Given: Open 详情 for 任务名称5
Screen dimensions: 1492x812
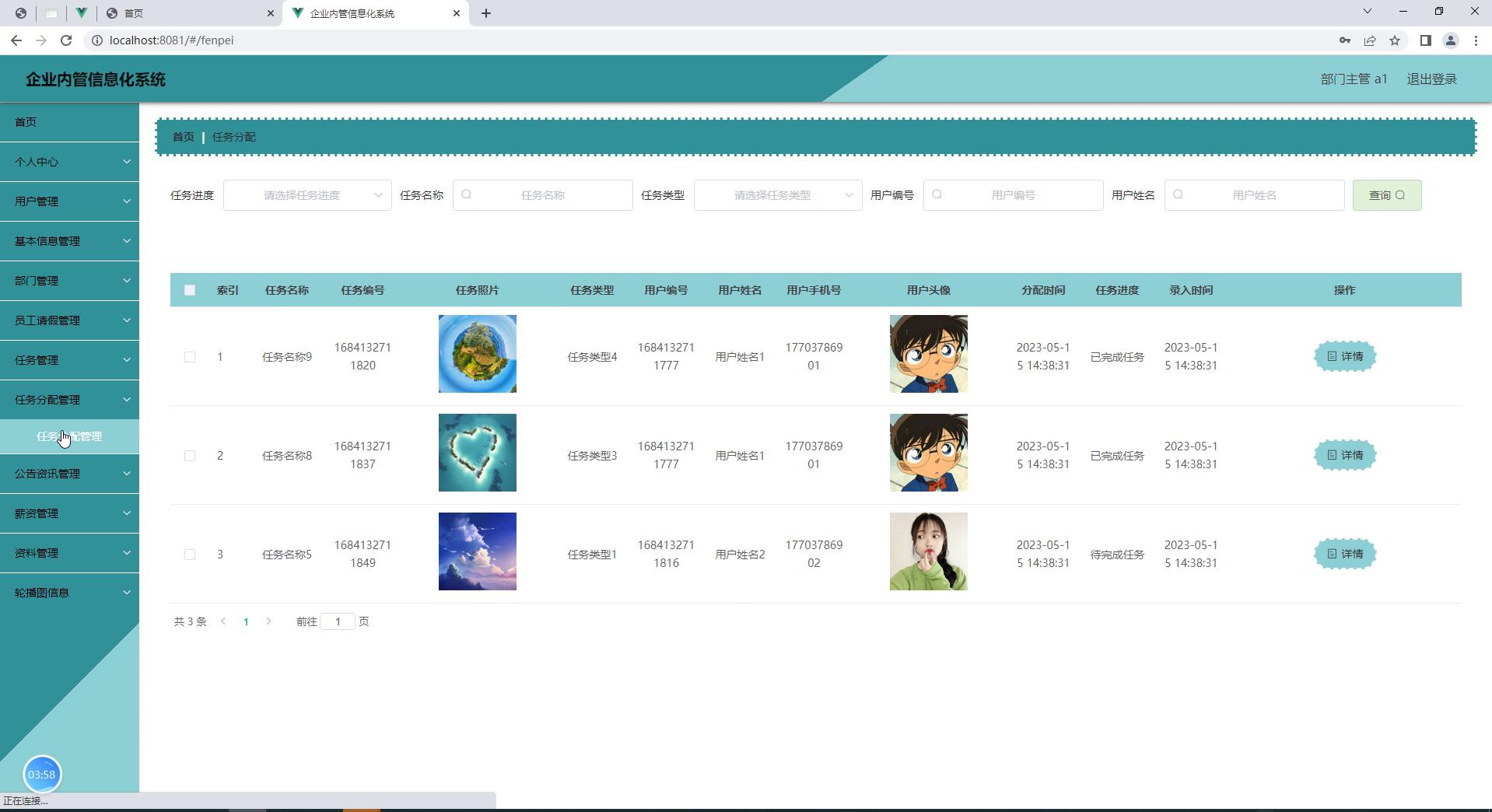Looking at the screenshot, I should pos(1345,554).
